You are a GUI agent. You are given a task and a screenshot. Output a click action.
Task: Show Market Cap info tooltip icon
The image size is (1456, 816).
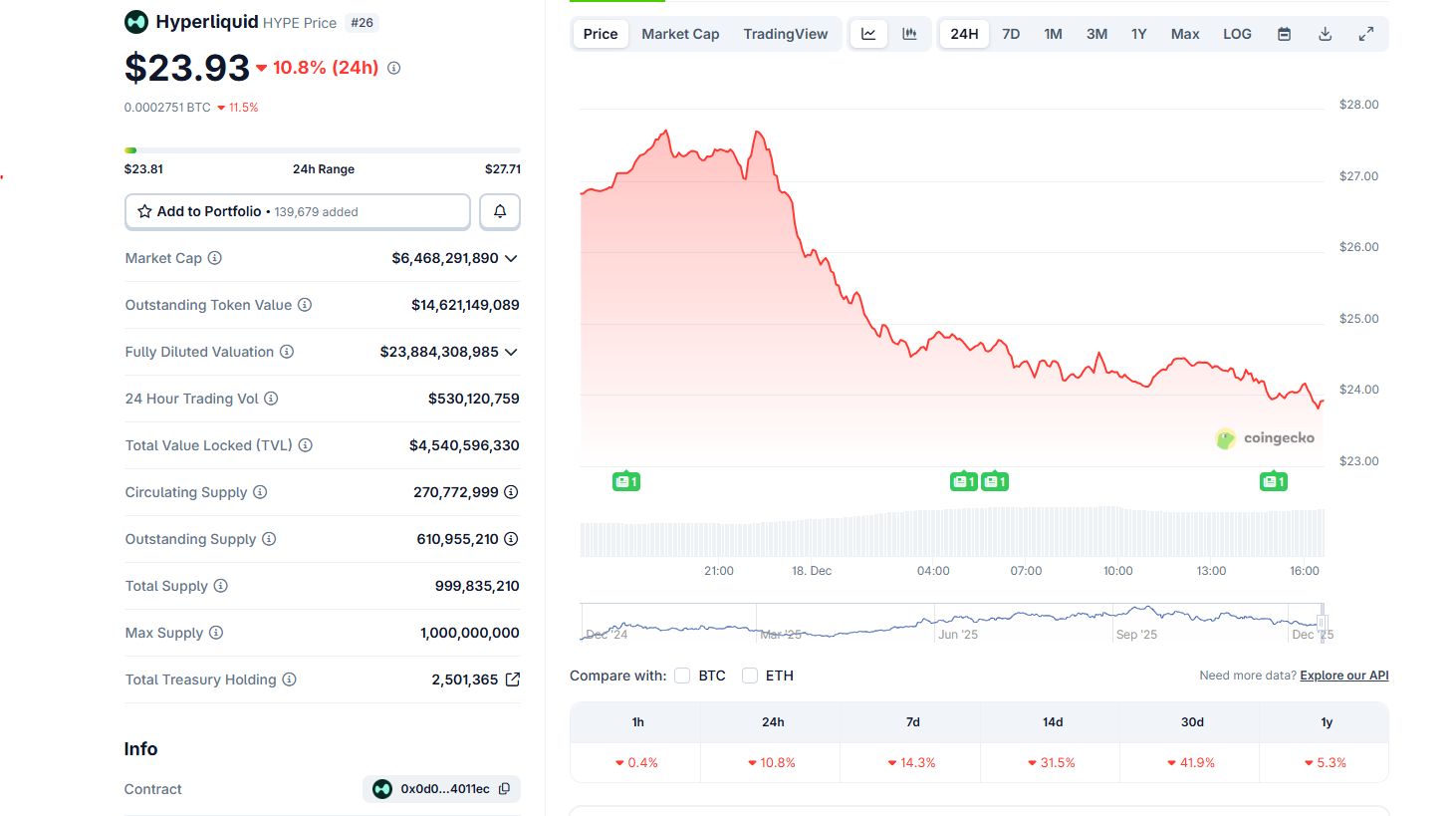[x=215, y=258]
